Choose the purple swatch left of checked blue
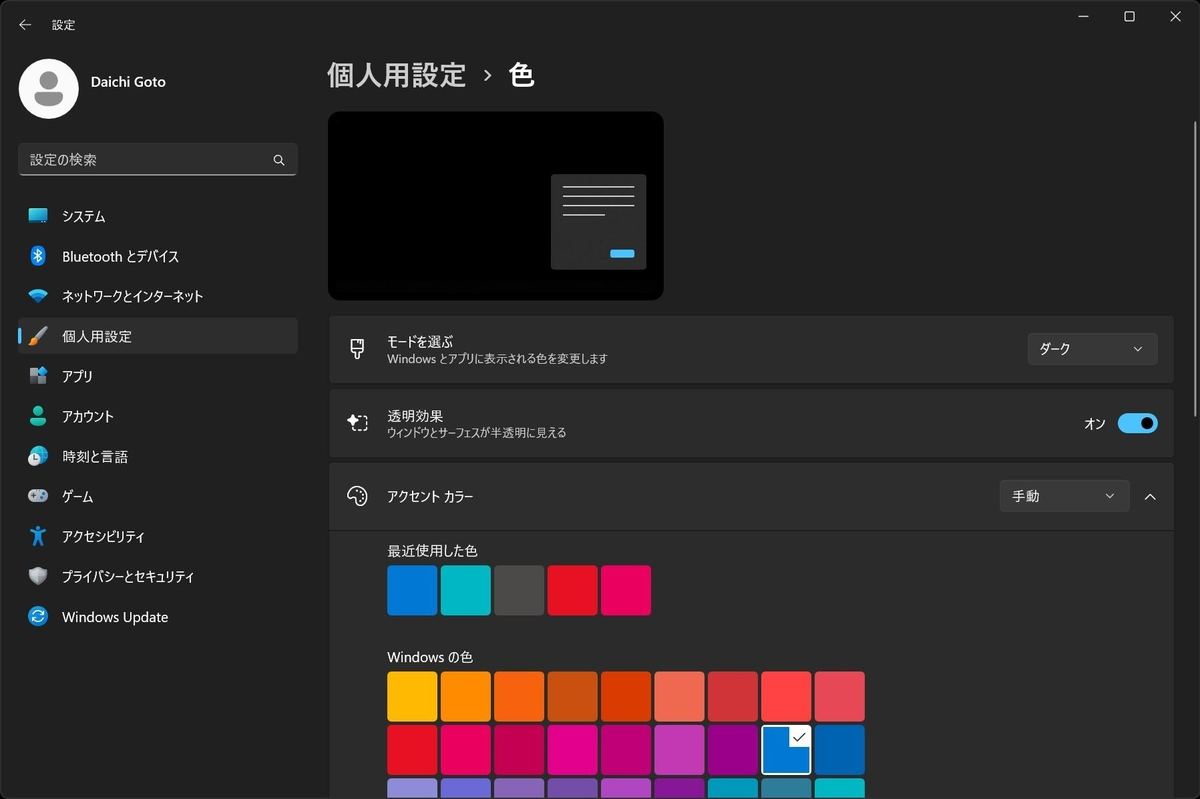Screen dimensions: 1200x799 coord(733,750)
